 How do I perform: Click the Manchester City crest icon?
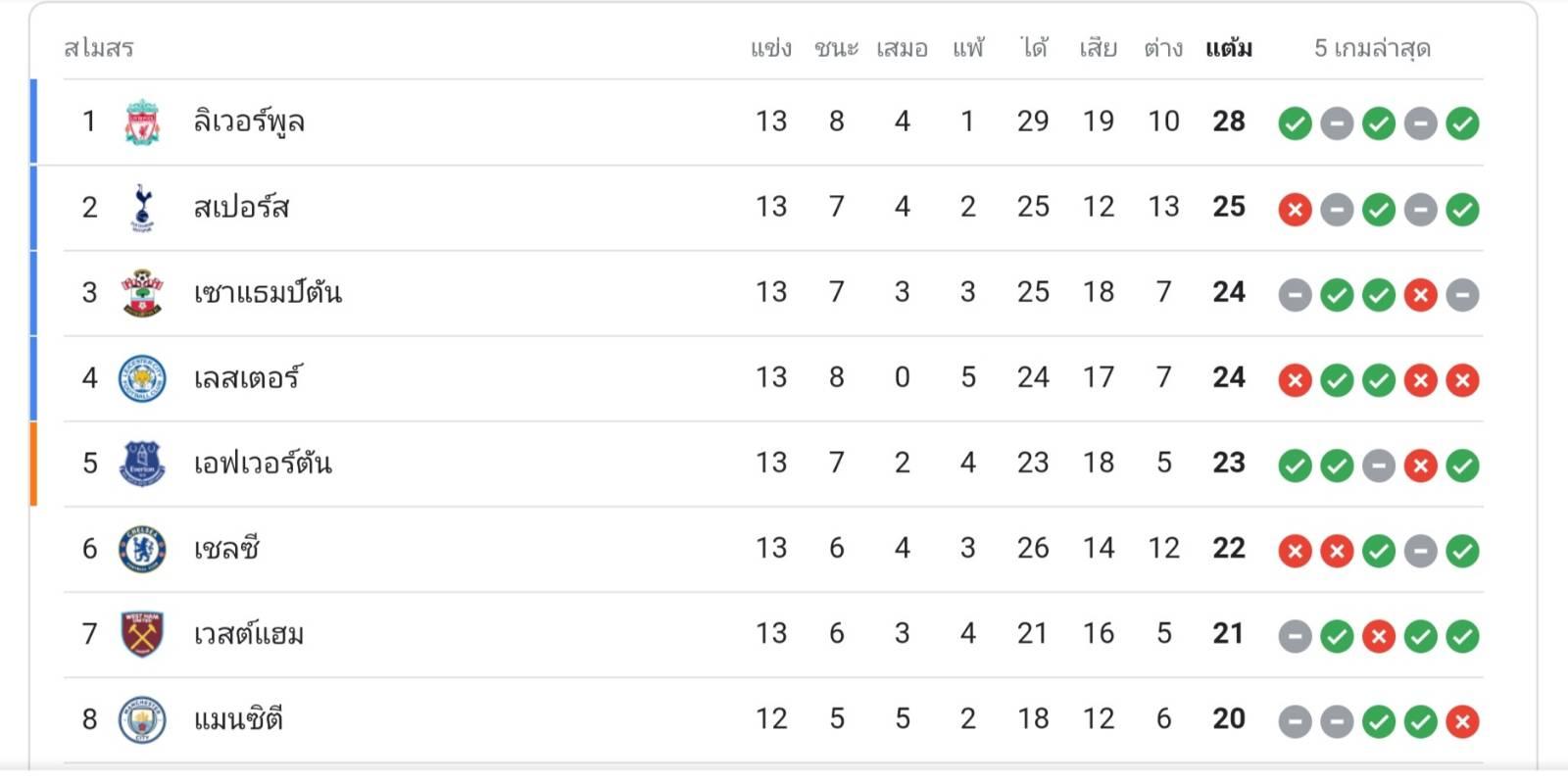coord(142,719)
